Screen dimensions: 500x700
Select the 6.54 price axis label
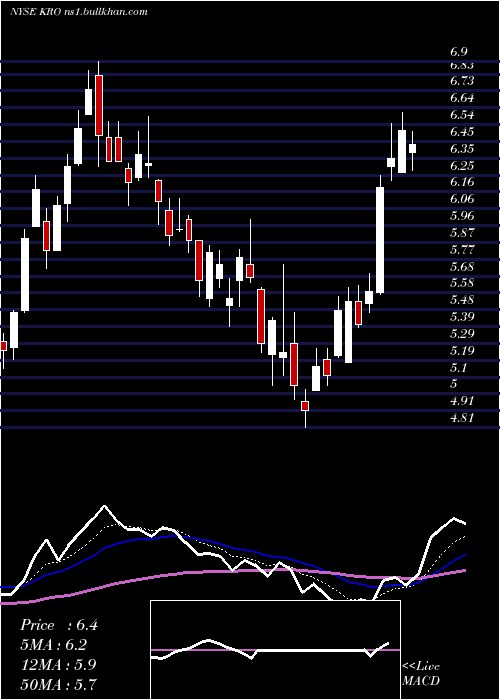462,115
